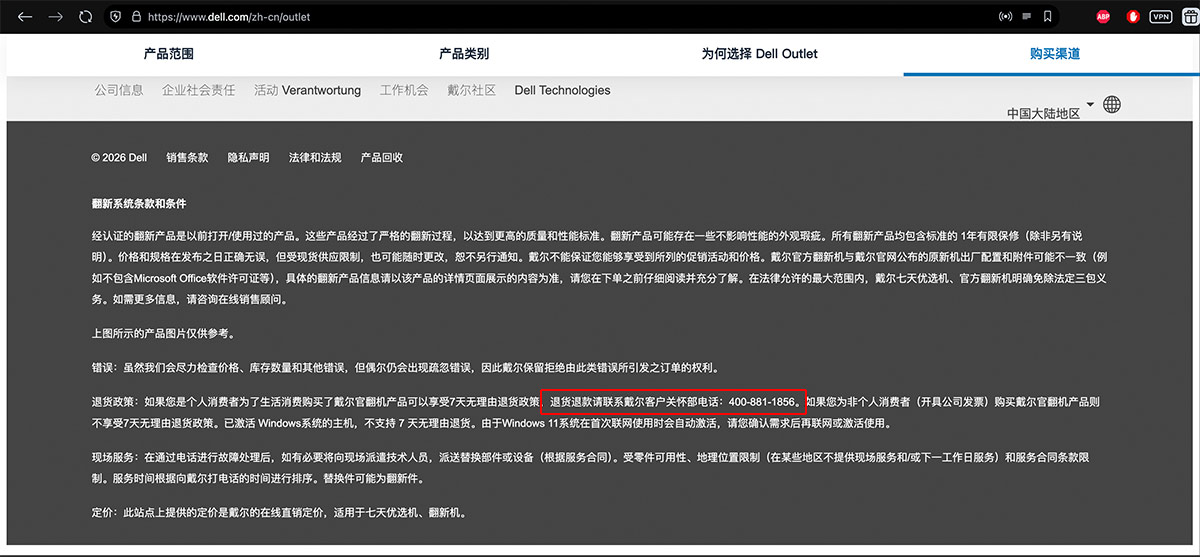This screenshot has width=1200, height=557.
Task: Open the red hand blocker extension
Action: pyautogui.click(x=1134, y=17)
